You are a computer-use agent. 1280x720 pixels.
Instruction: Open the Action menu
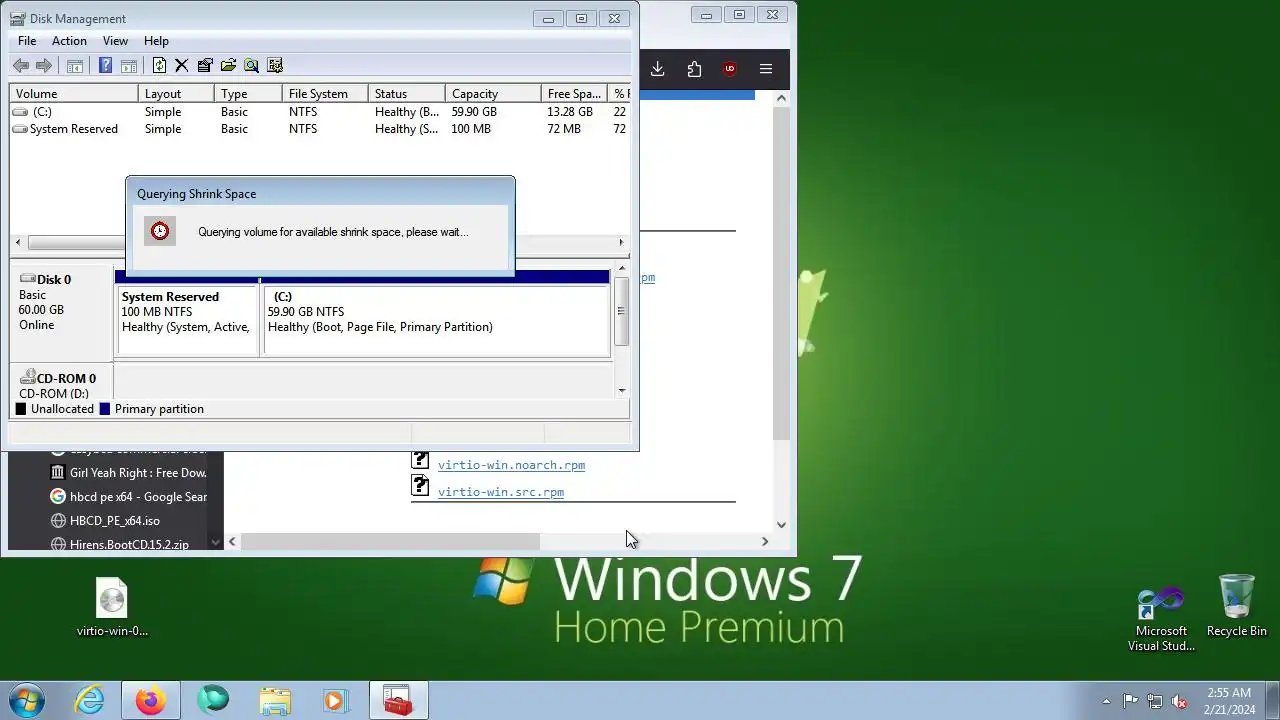click(x=69, y=41)
